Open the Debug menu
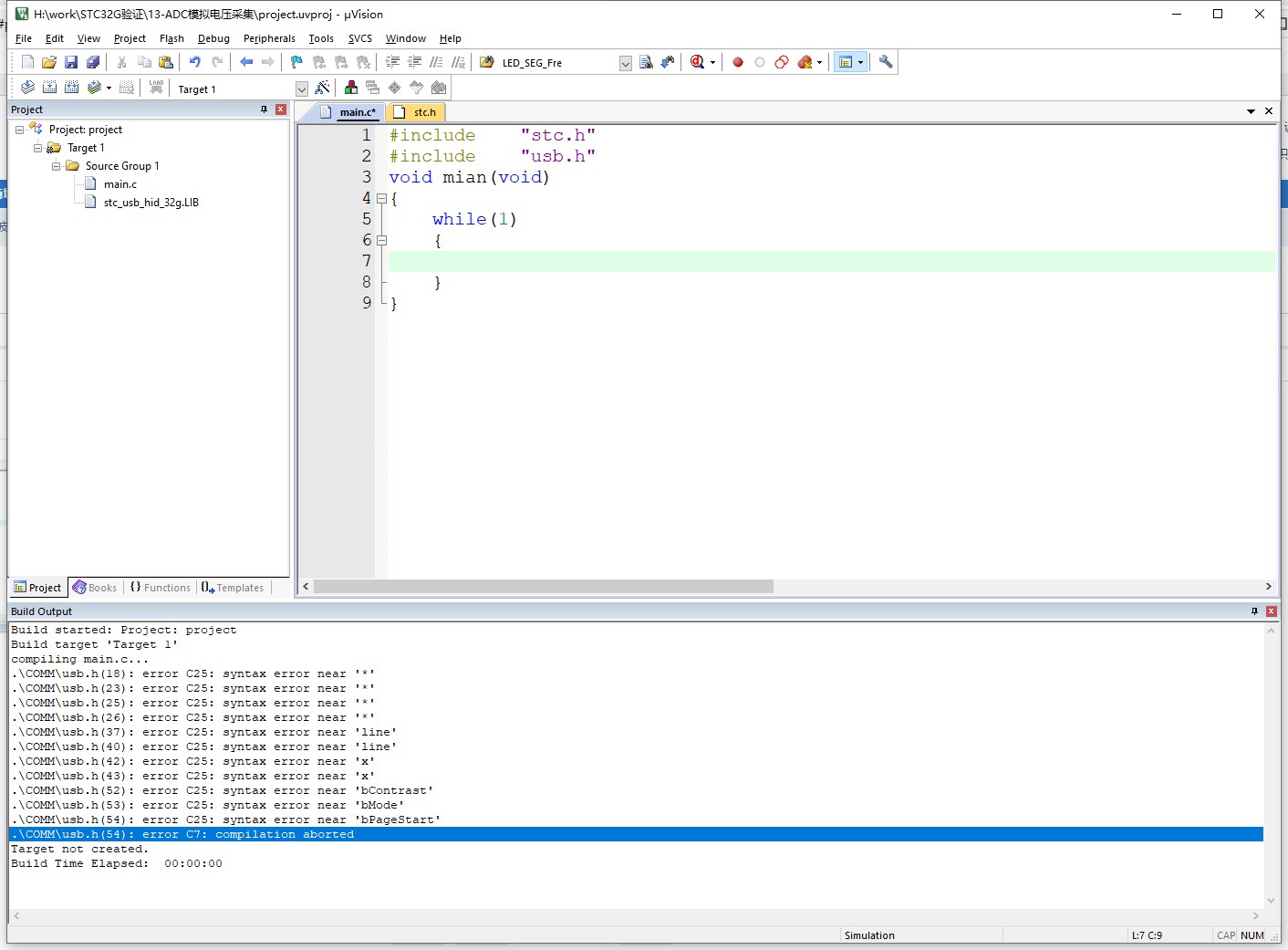The width and height of the screenshot is (1288, 950). [213, 38]
